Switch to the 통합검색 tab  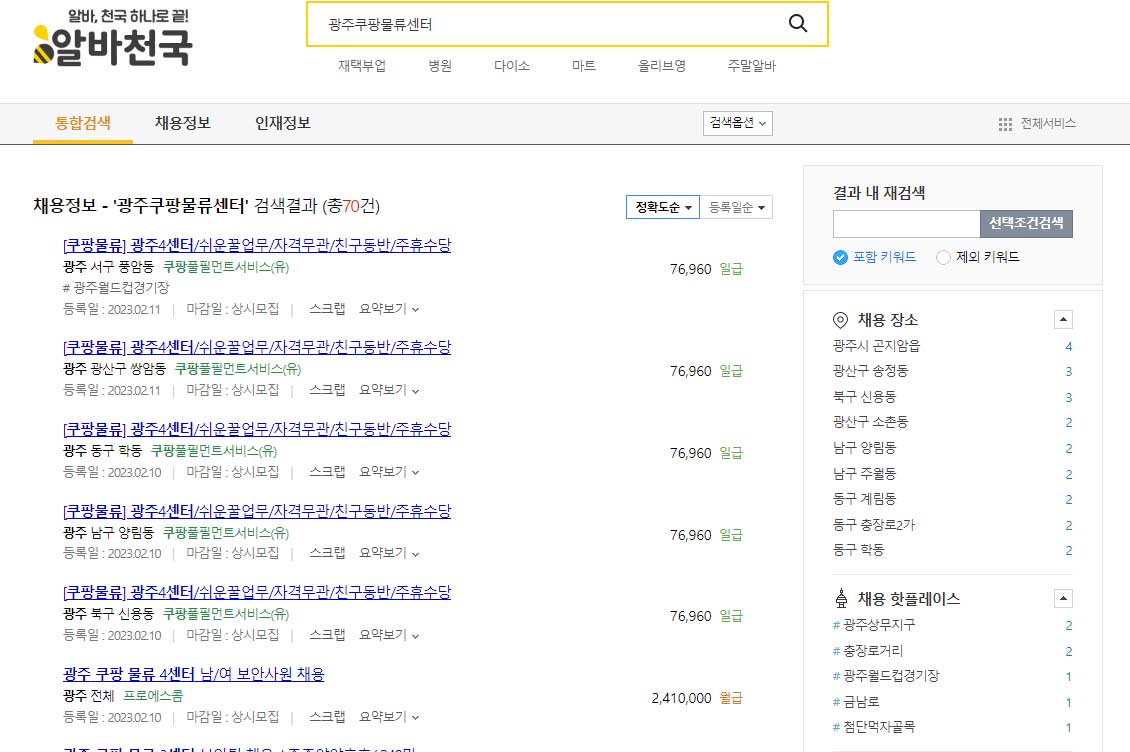pyautogui.click(x=83, y=123)
